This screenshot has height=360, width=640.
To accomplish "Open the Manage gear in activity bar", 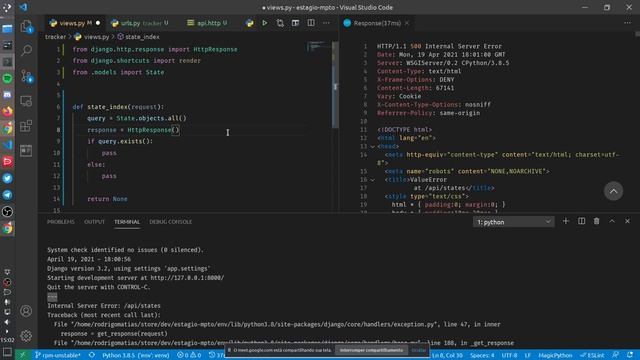I will [x=26, y=336].
